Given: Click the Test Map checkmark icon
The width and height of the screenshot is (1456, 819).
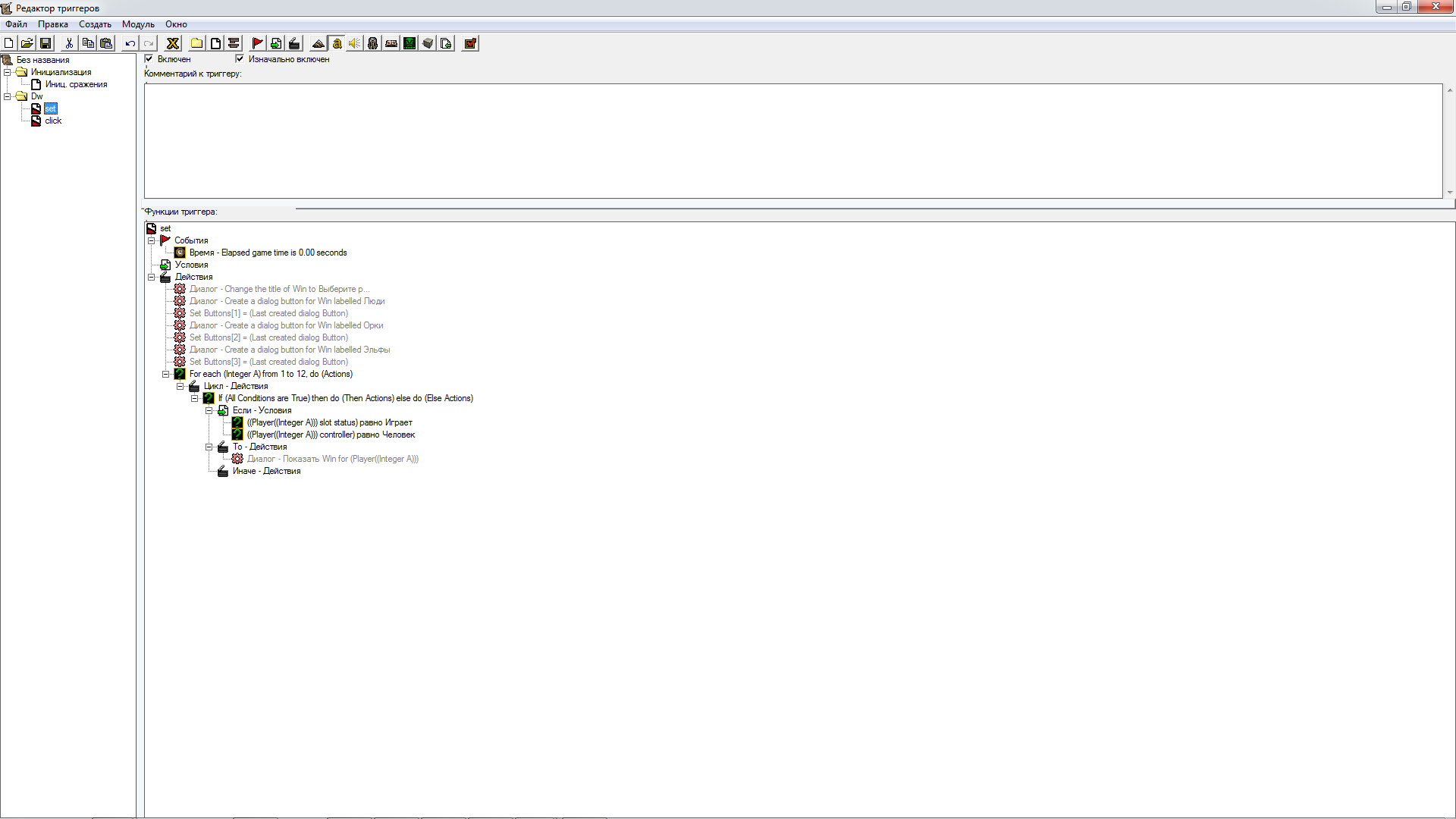Looking at the screenshot, I should tap(470, 43).
